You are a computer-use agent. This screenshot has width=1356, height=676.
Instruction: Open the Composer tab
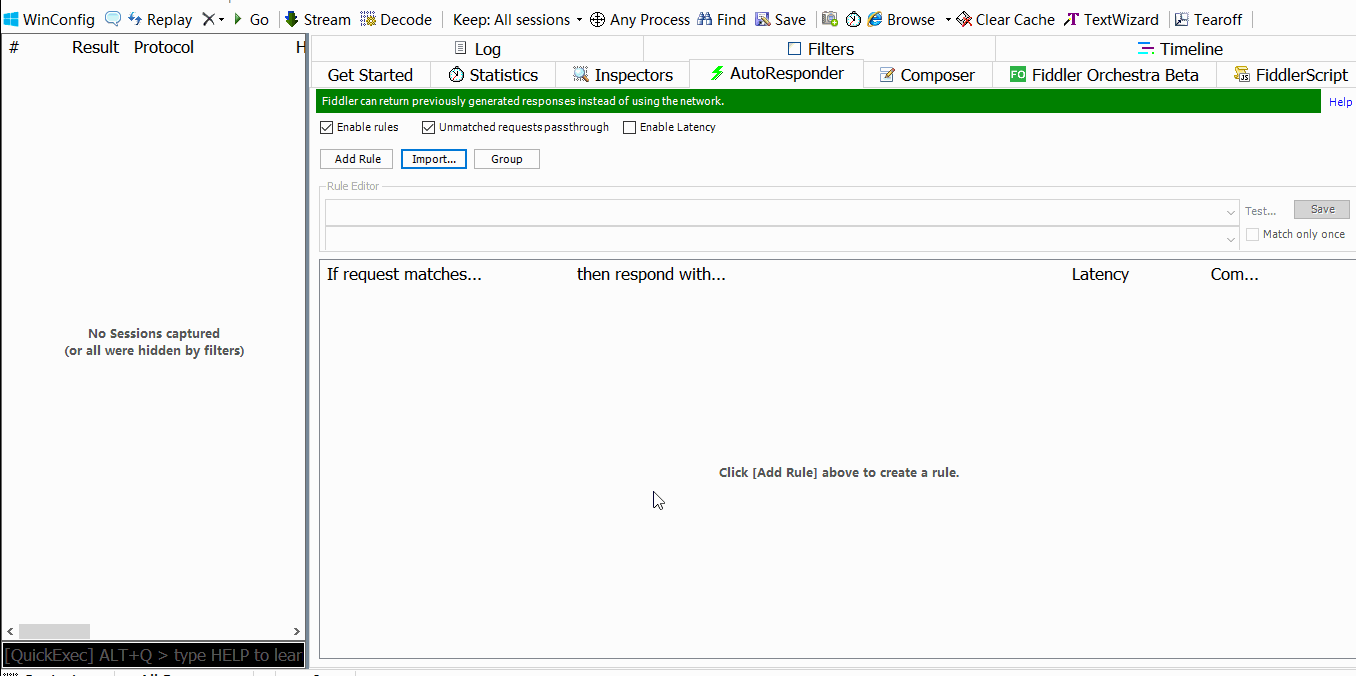click(926, 75)
